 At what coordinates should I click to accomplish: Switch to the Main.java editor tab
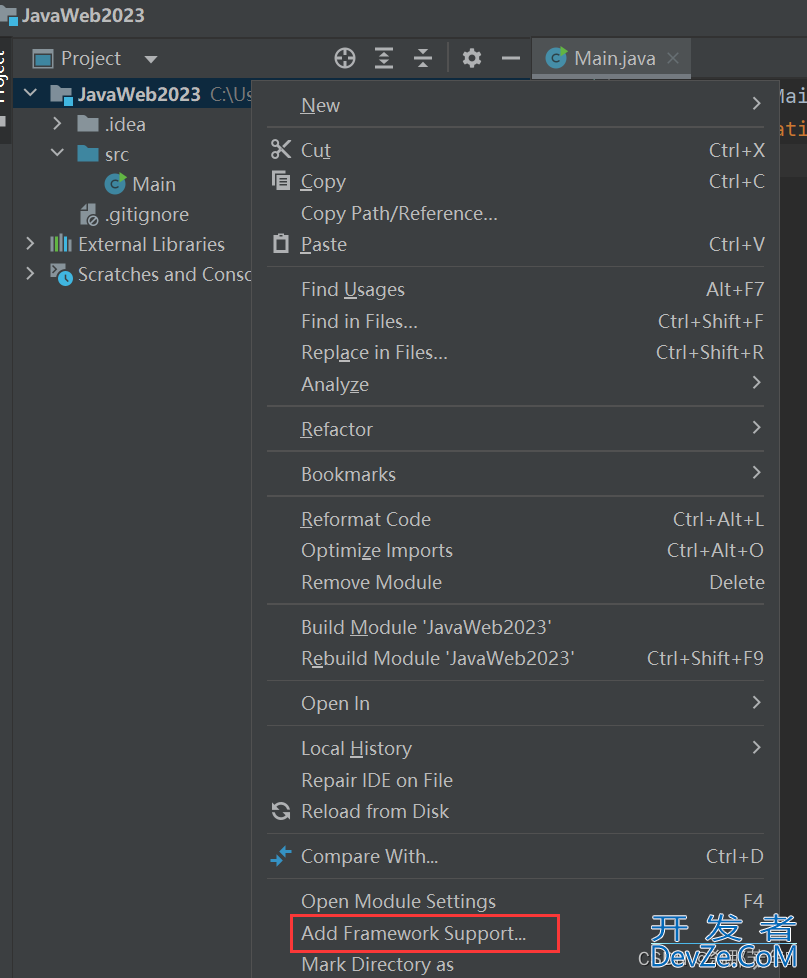[x=611, y=58]
